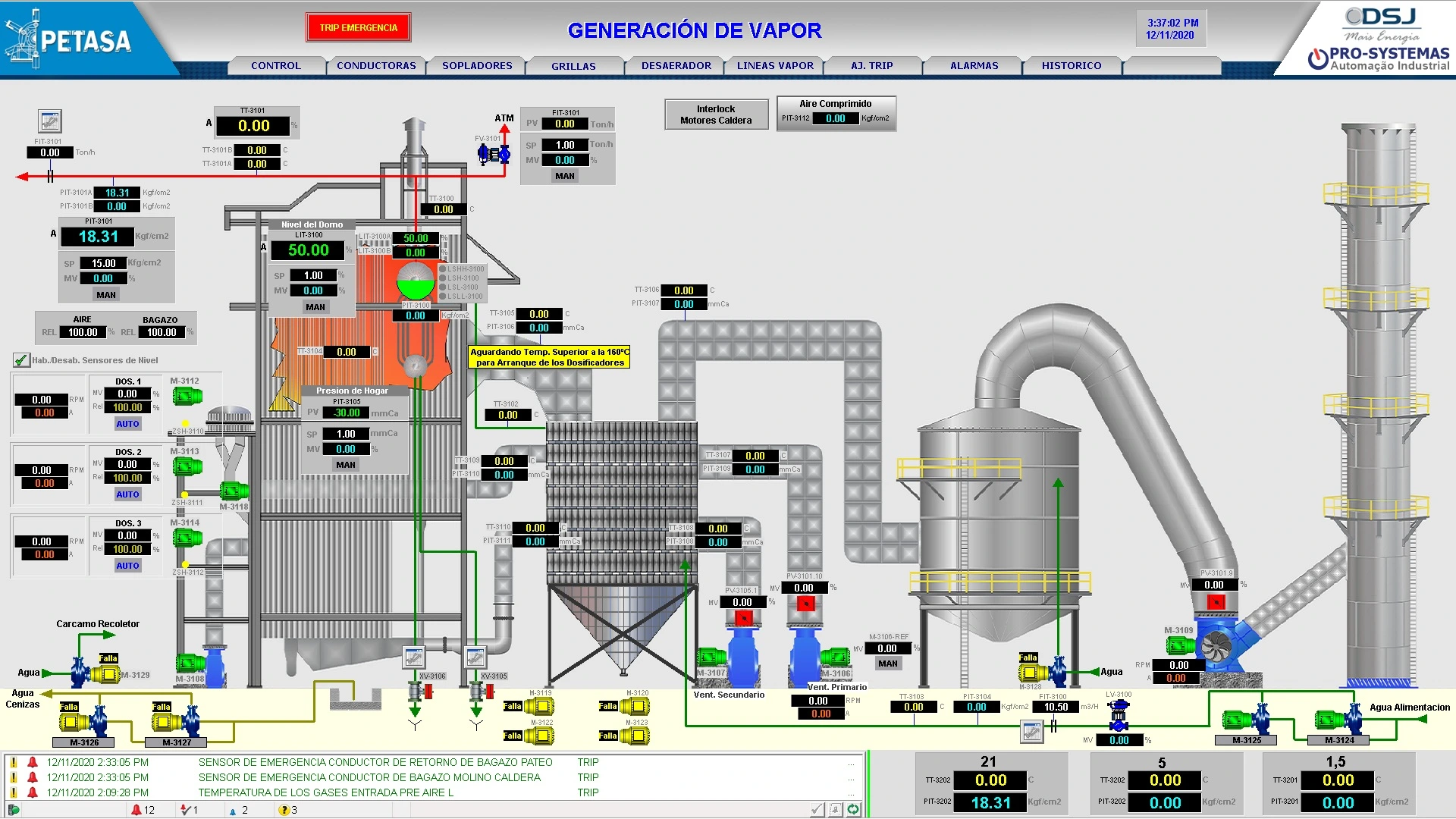1456x819 pixels.
Task: Click the M-3122 motor icon
Action: coord(540,736)
